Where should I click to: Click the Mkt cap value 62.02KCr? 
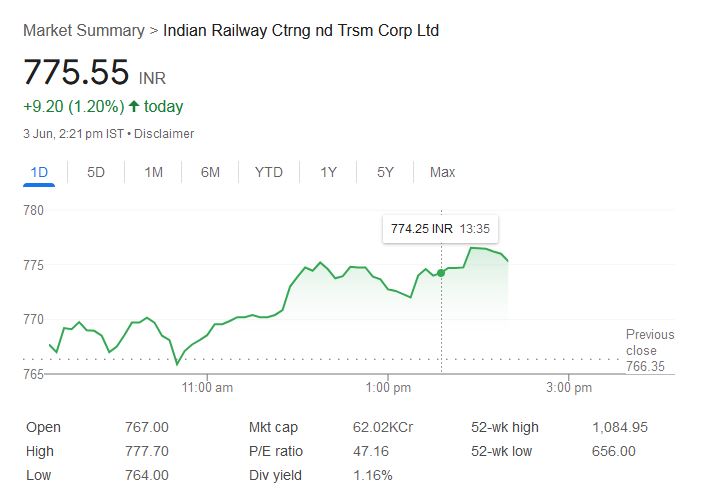383,427
